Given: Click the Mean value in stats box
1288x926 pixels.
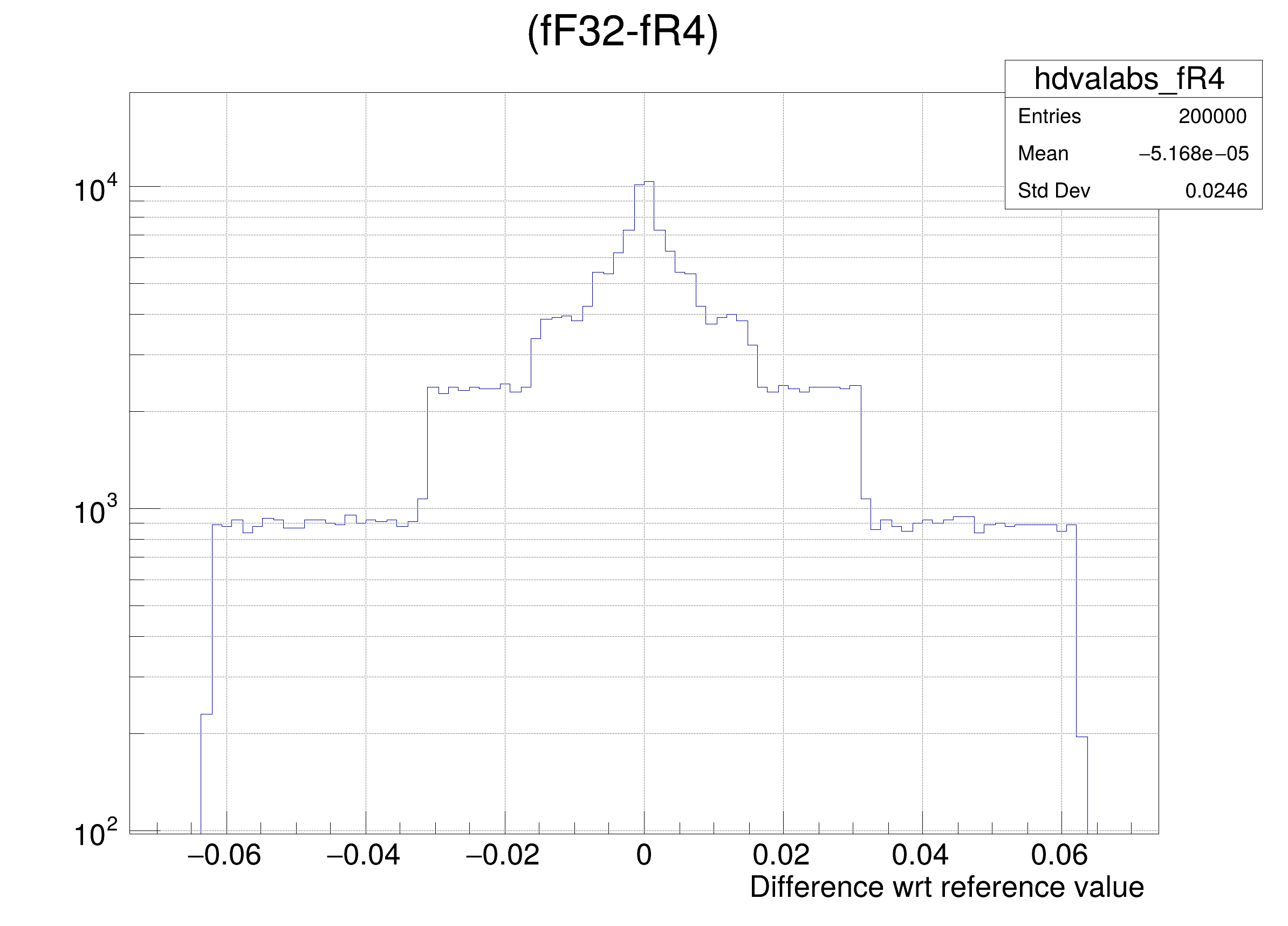Looking at the screenshot, I should coord(1194,154).
